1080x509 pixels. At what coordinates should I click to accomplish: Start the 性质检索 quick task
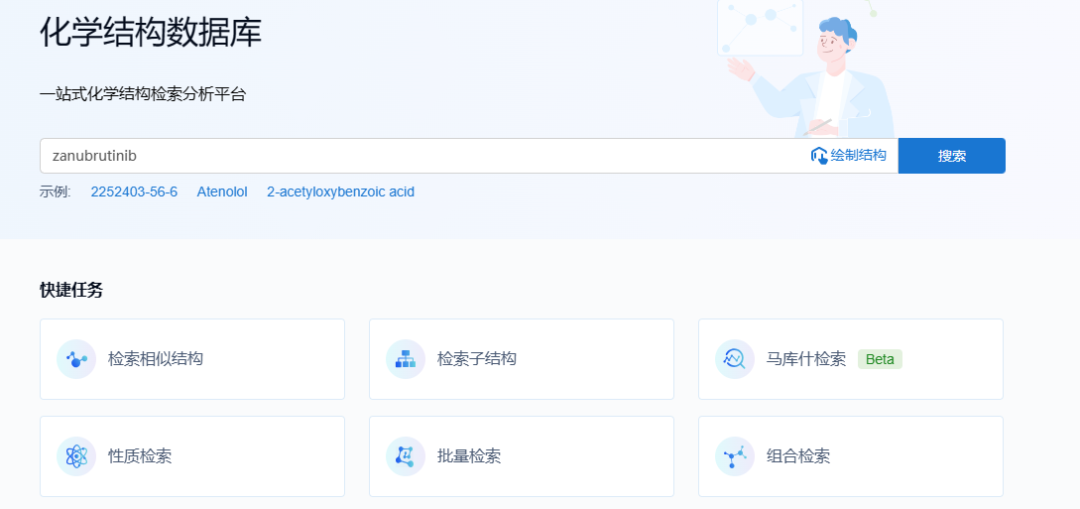192,456
